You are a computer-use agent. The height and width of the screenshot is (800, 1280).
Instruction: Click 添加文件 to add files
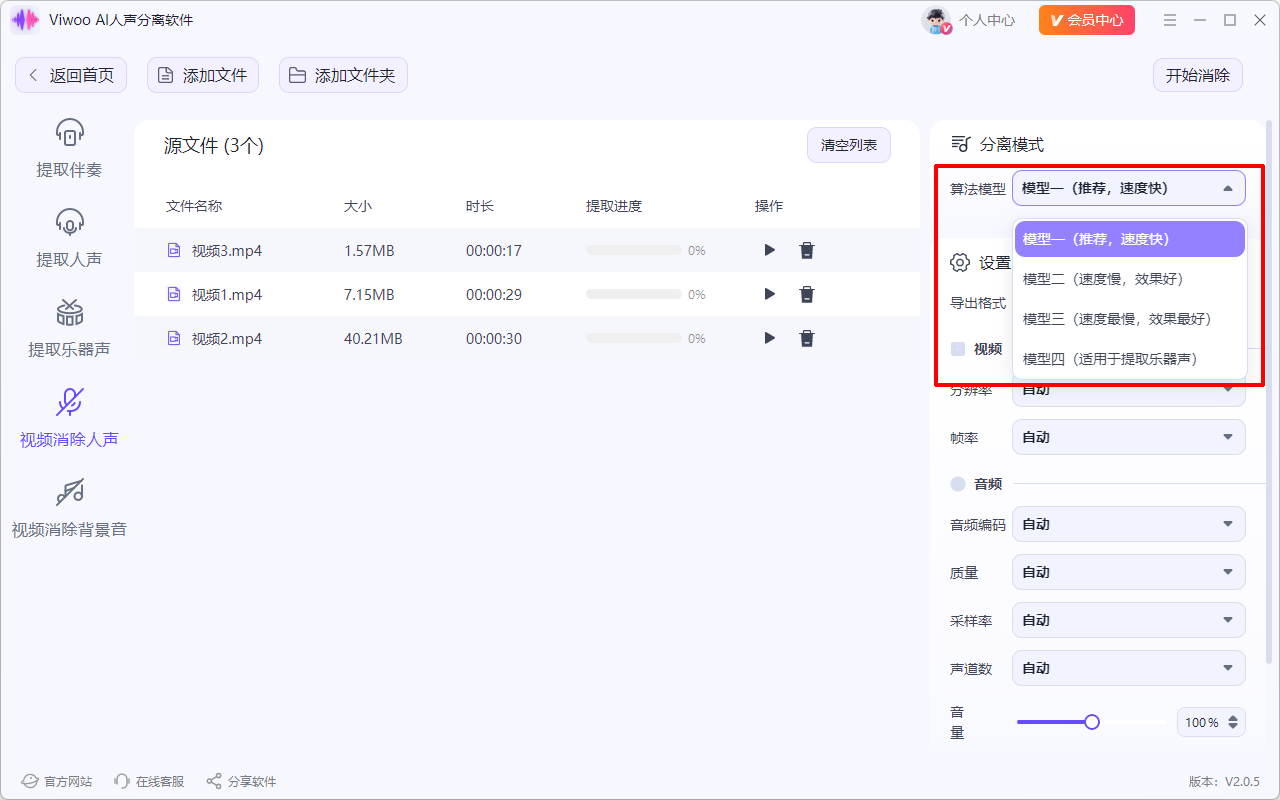point(203,75)
